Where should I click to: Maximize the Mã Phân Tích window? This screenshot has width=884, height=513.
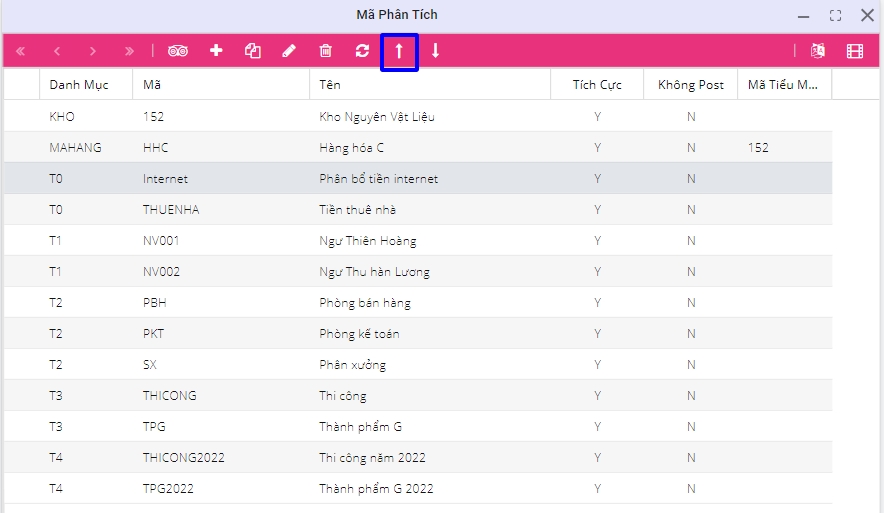pyautogui.click(x=835, y=16)
